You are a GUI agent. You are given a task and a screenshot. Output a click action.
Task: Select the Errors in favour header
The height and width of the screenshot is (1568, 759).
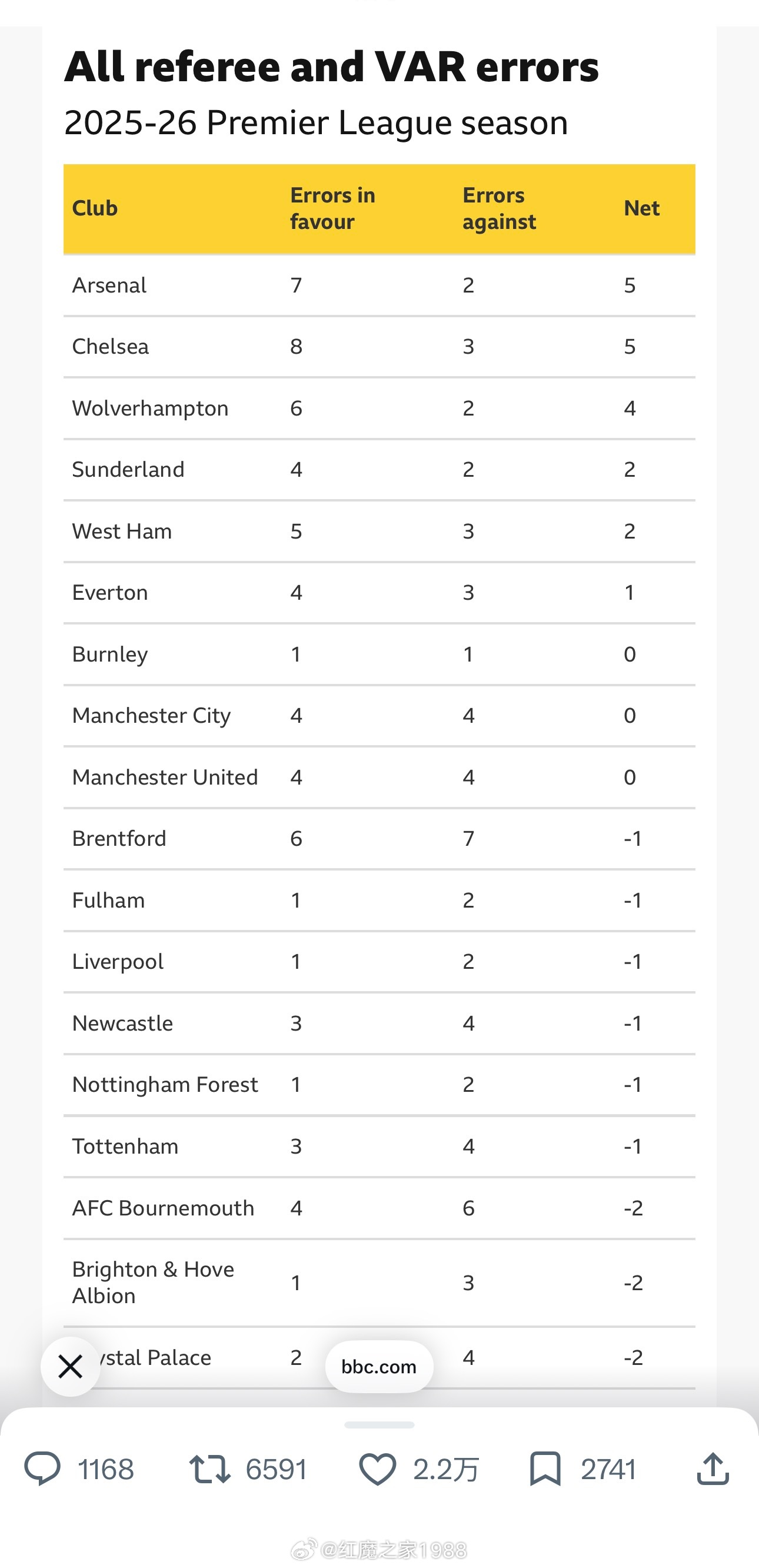[x=332, y=208]
